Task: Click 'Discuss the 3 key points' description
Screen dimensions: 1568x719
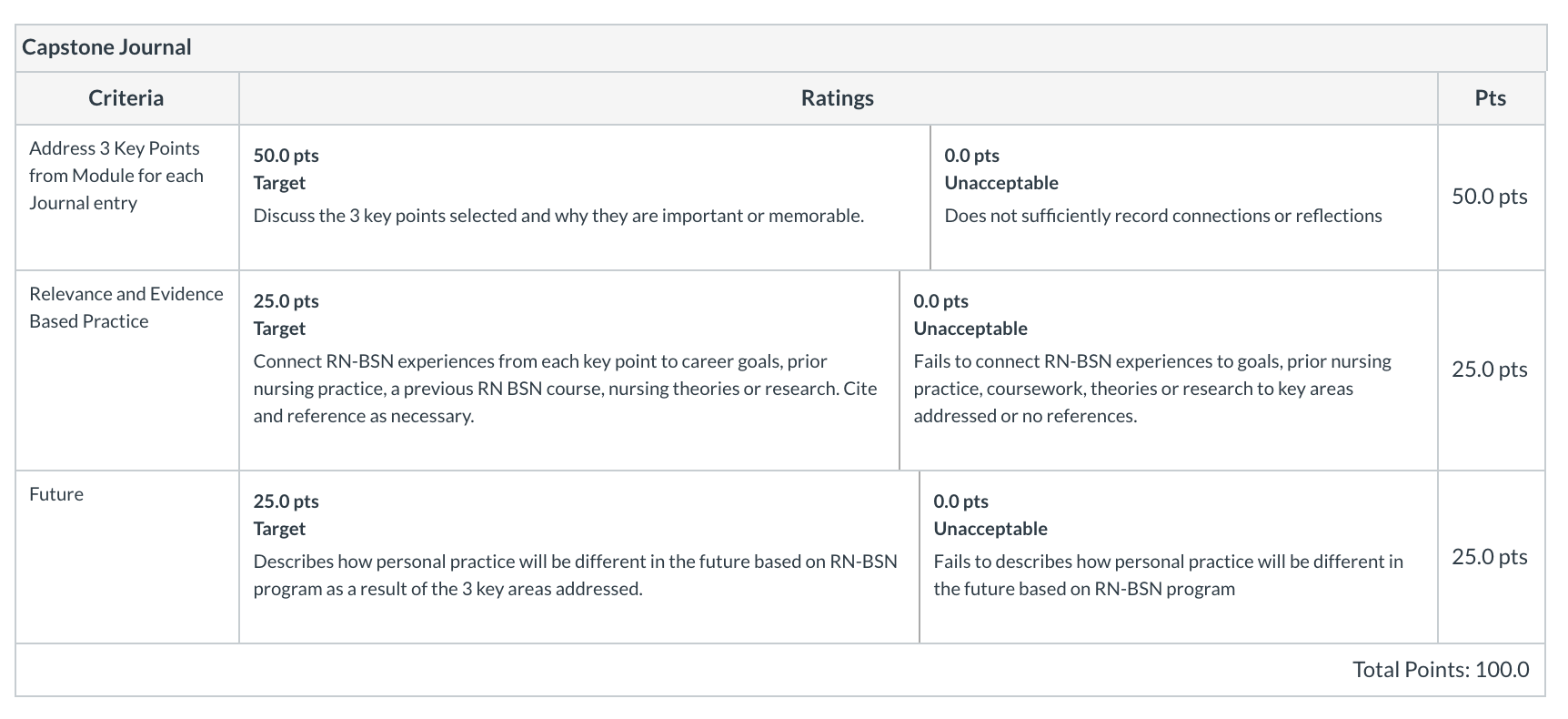Action: click(558, 216)
